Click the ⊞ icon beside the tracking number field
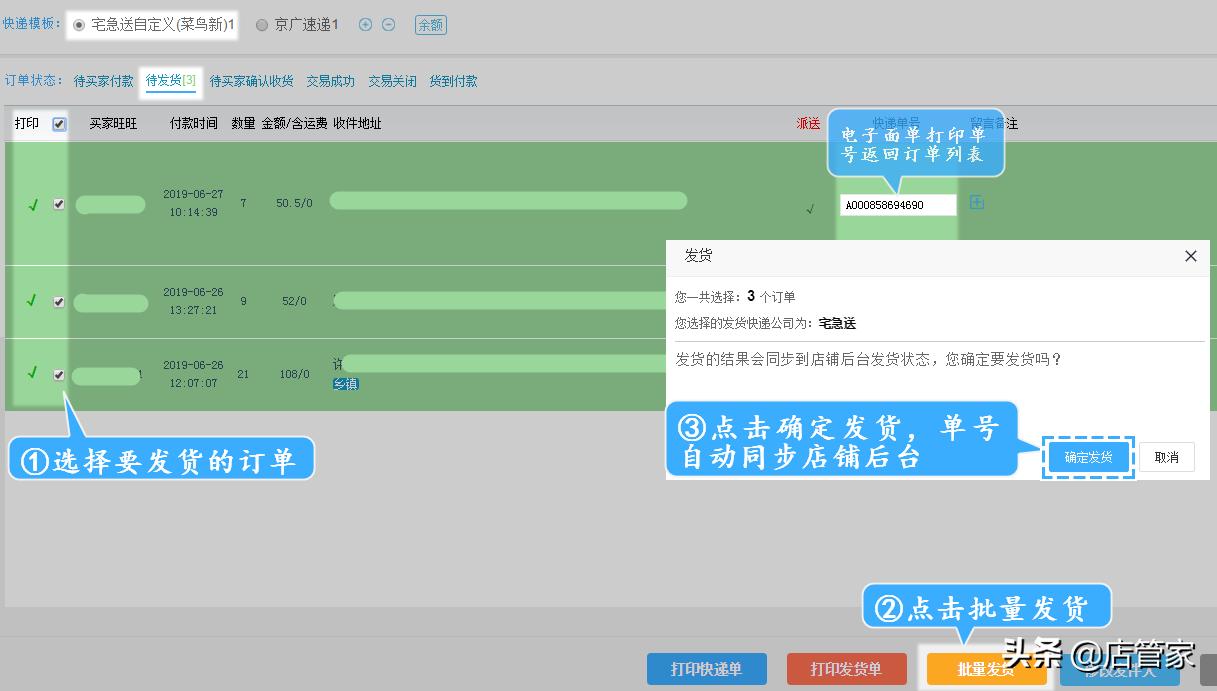 pyautogui.click(x=977, y=201)
